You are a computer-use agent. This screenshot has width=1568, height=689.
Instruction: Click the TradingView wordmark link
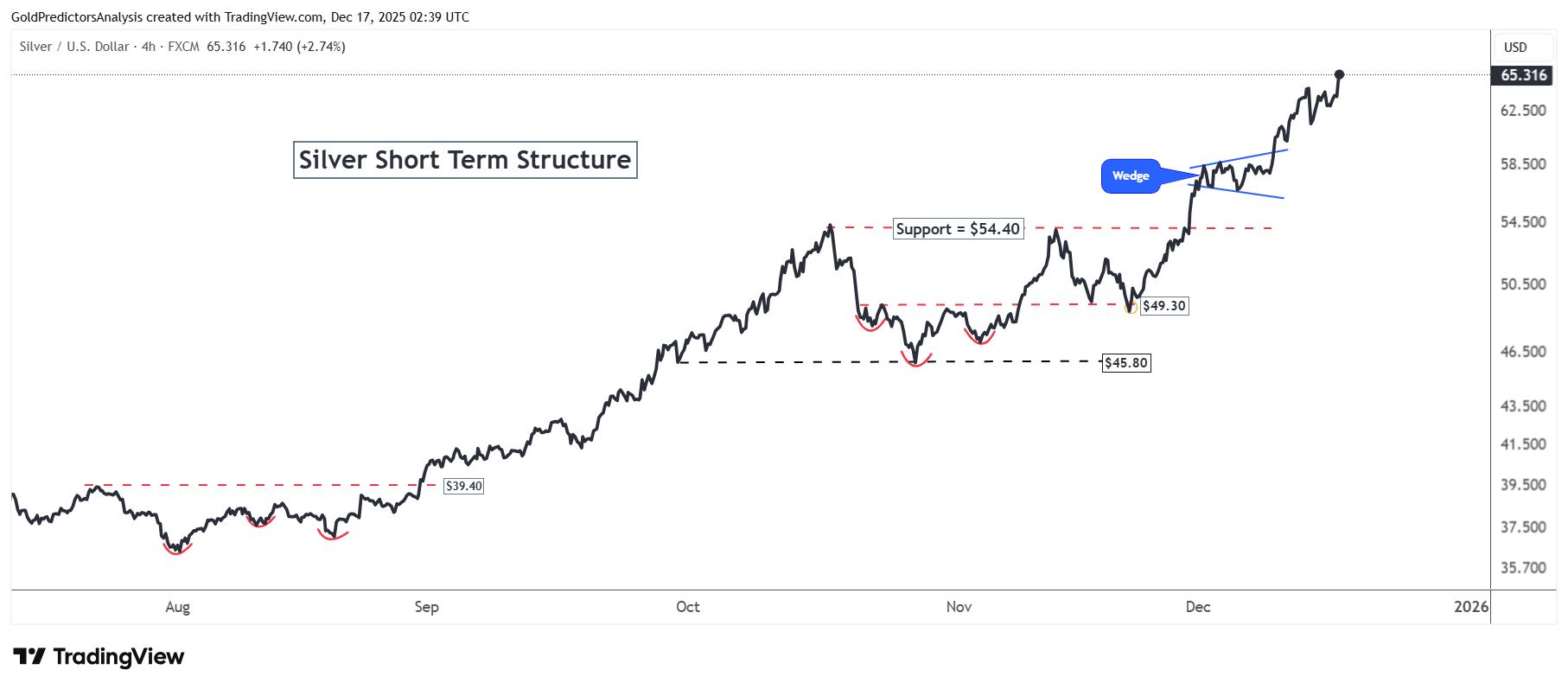click(118, 657)
